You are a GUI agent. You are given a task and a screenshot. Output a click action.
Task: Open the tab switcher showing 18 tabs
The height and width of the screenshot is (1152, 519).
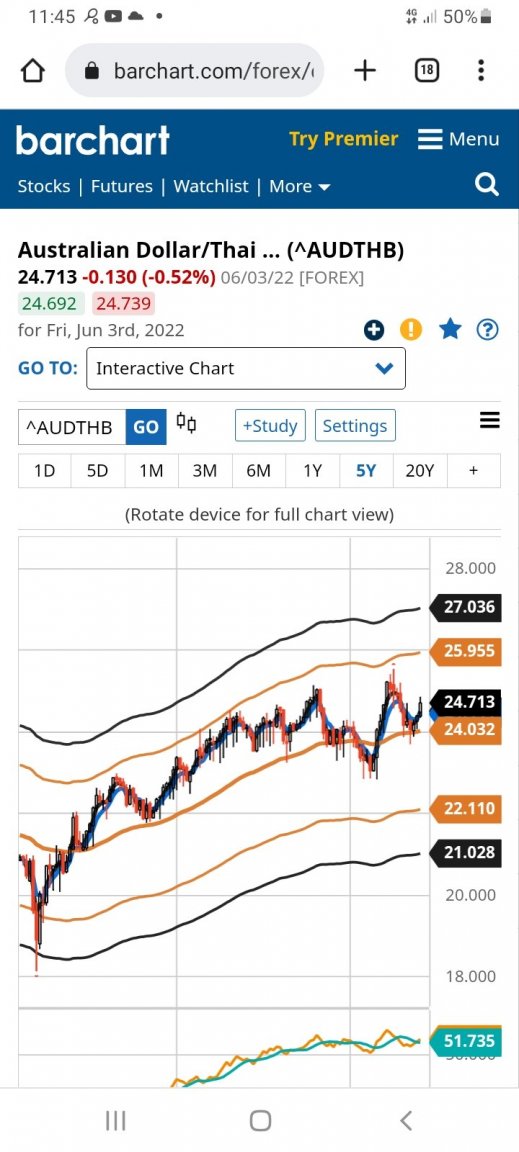427,71
